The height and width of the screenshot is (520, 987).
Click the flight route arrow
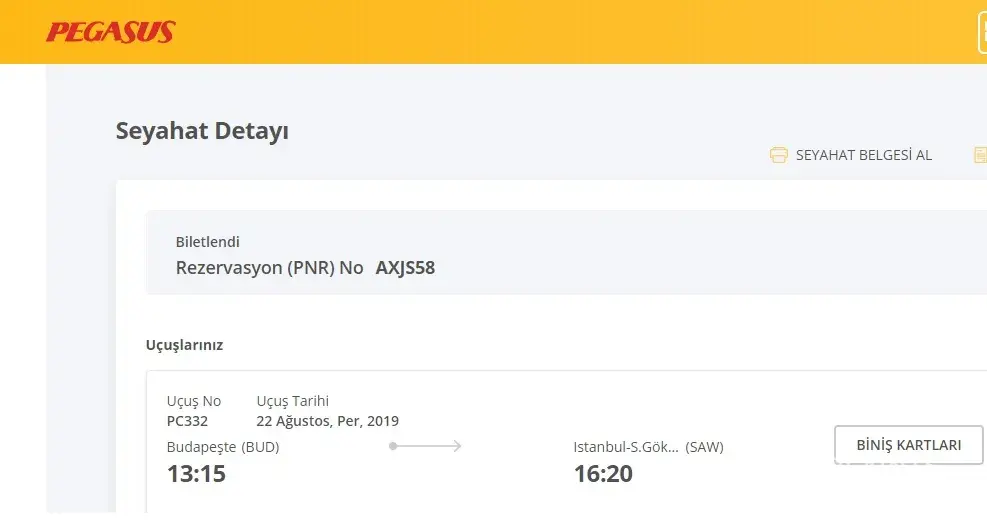(x=425, y=446)
